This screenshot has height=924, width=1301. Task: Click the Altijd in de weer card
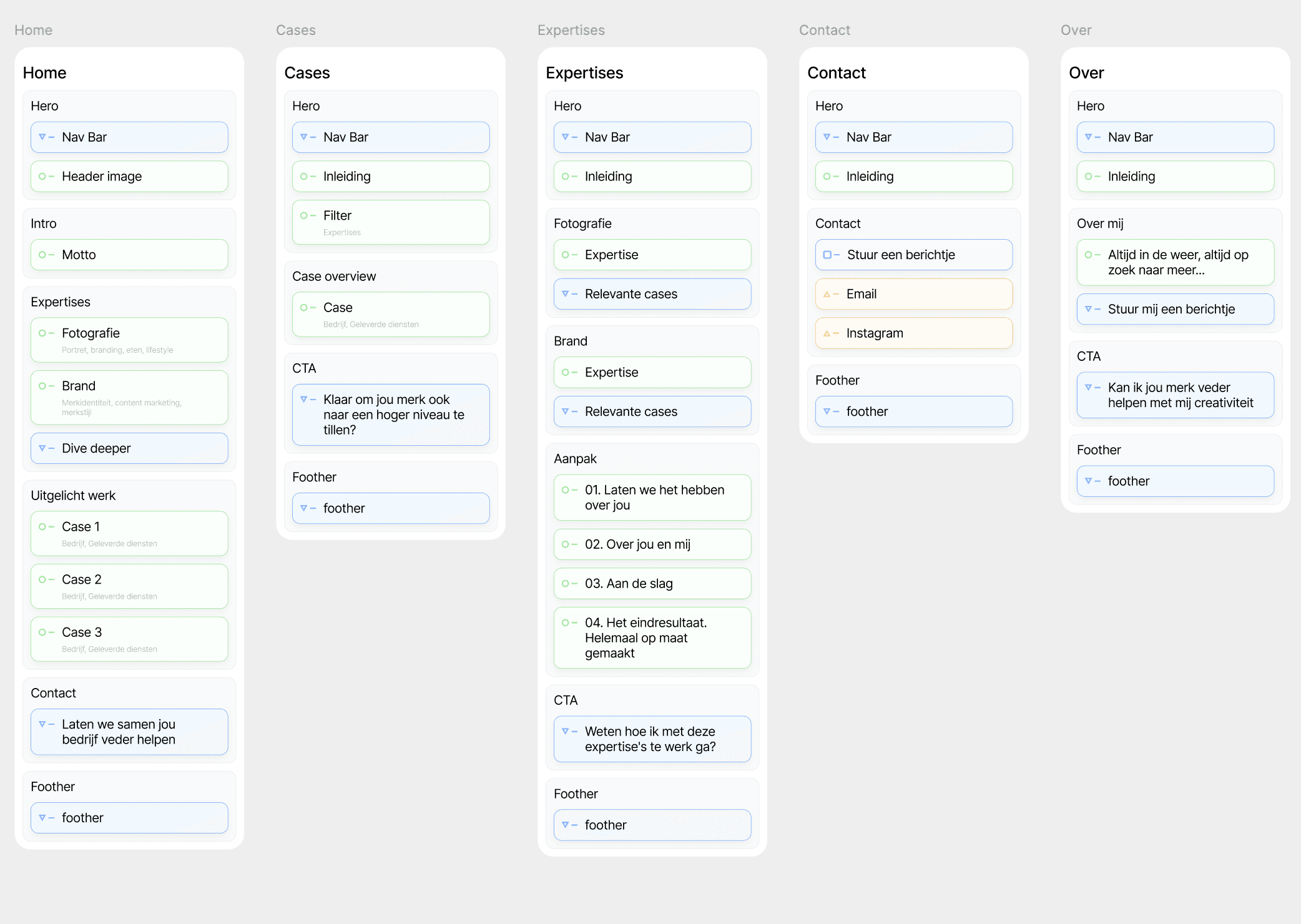click(1175, 262)
